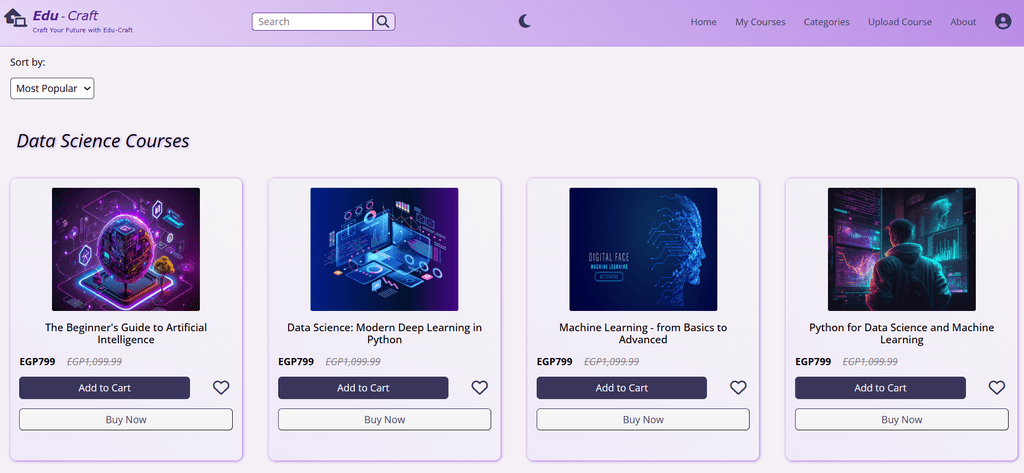This screenshot has height=473, width=1024.
Task: Open the Categories menu item
Action: [826, 22]
